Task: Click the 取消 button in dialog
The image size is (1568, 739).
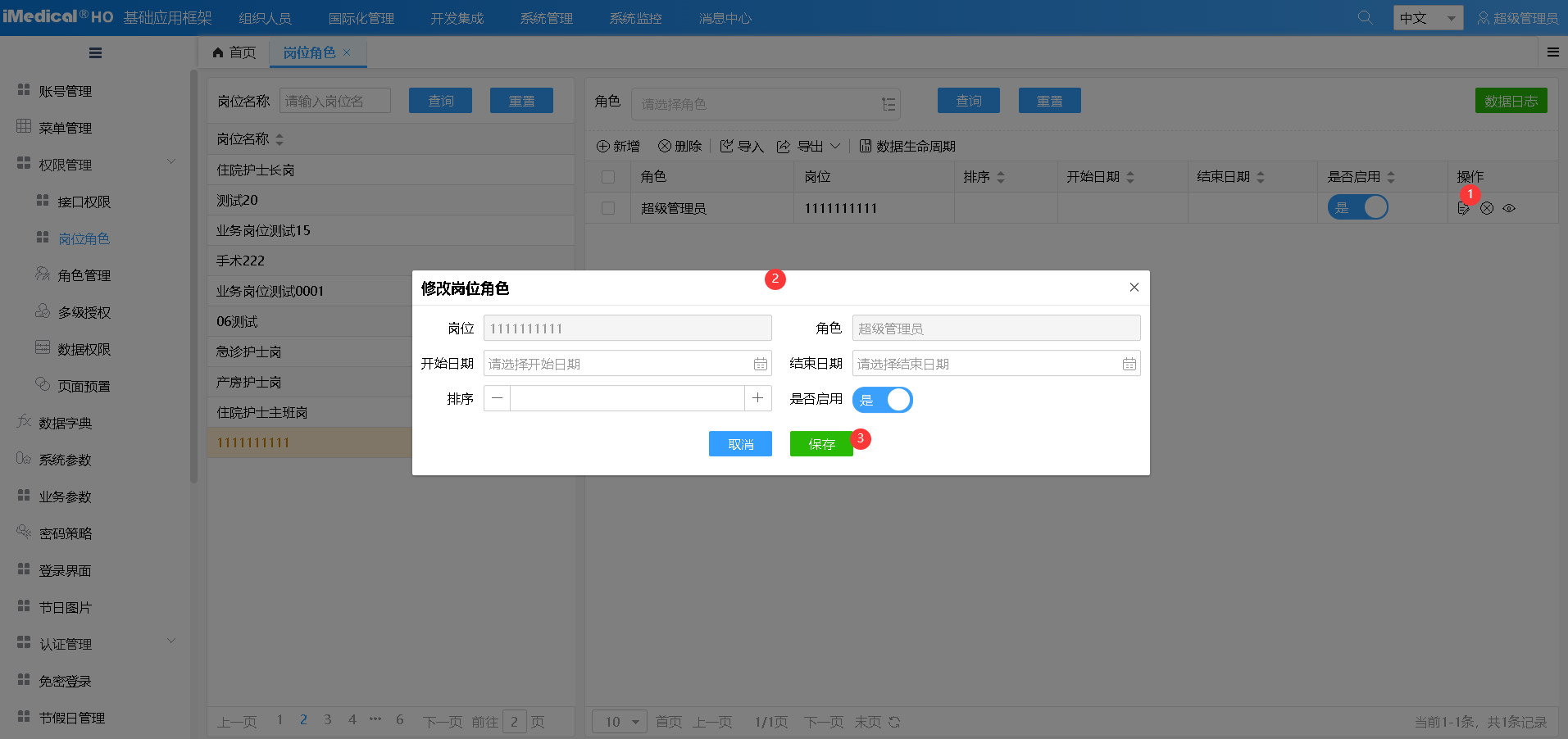Action: click(x=740, y=444)
